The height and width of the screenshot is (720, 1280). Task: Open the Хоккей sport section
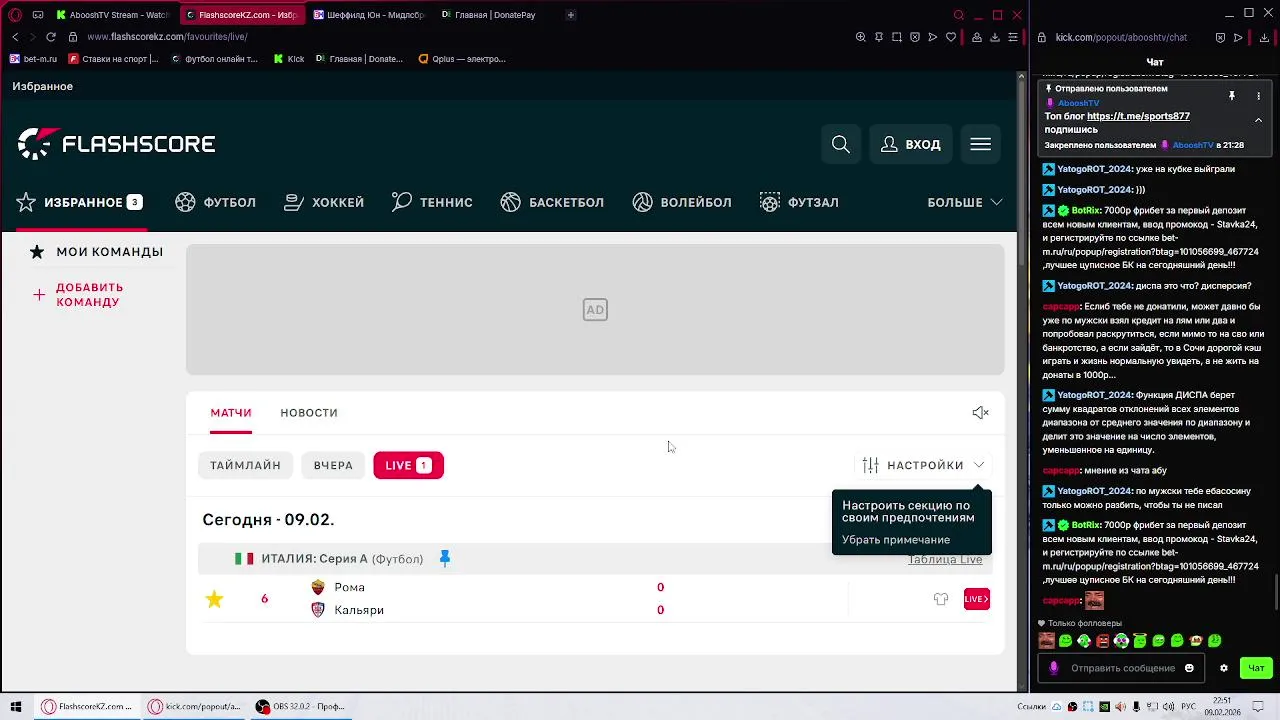pyautogui.click(x=324, y=202)
